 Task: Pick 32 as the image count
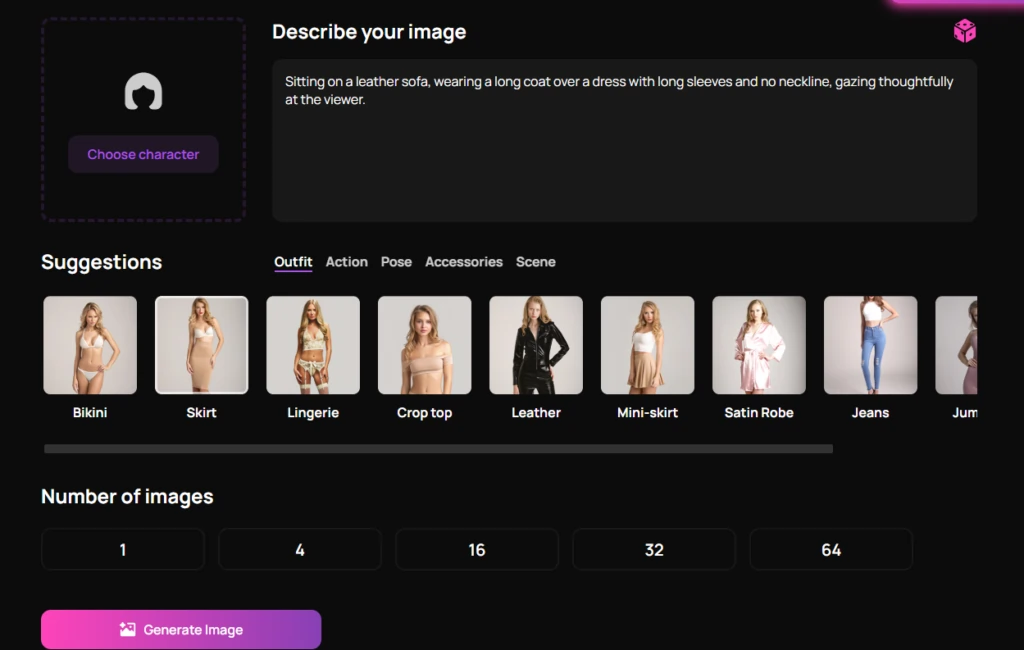click(654, 550)
